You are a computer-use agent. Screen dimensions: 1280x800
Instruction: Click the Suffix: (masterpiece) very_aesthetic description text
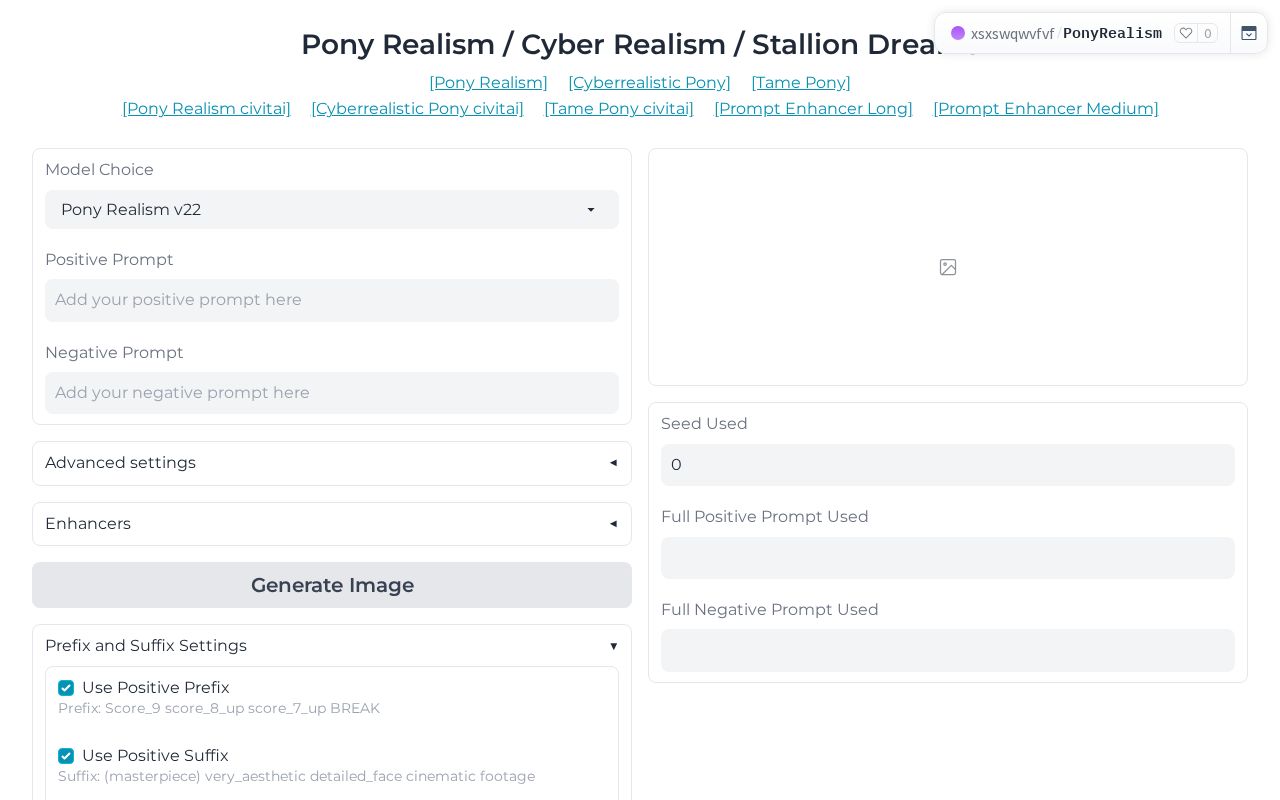click(x=296, y=776)
